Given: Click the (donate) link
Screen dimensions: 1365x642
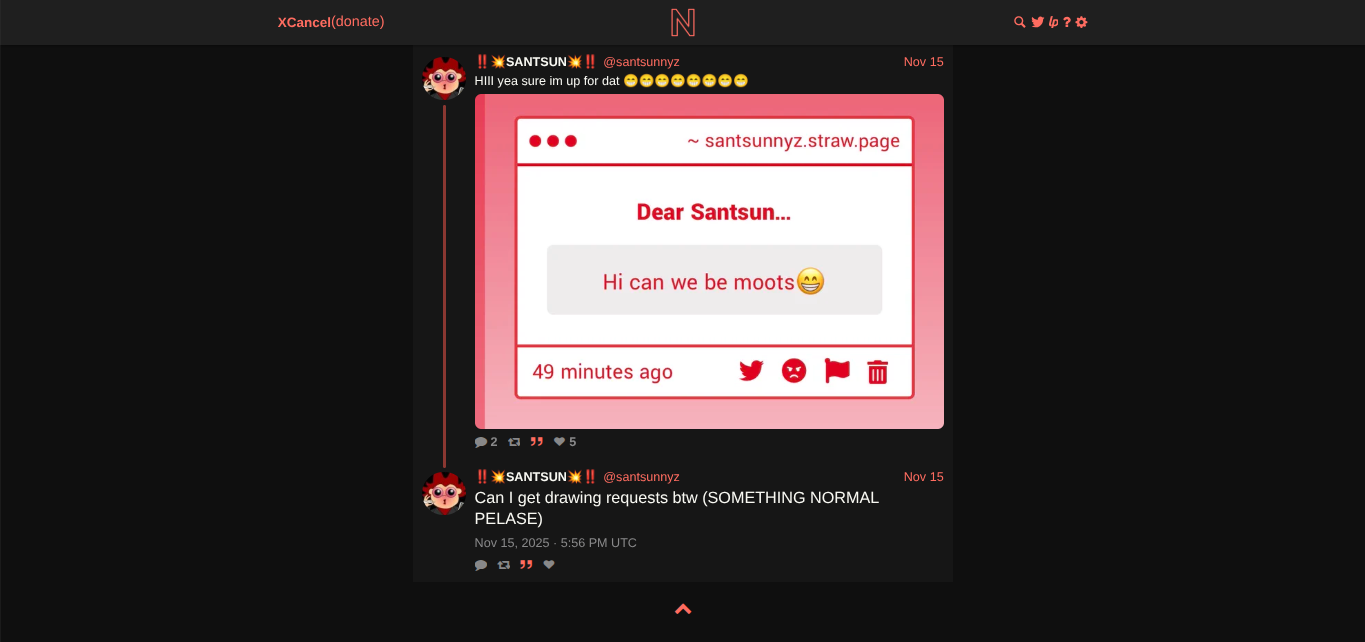Looking at the screenshot, I should (358, 22).
